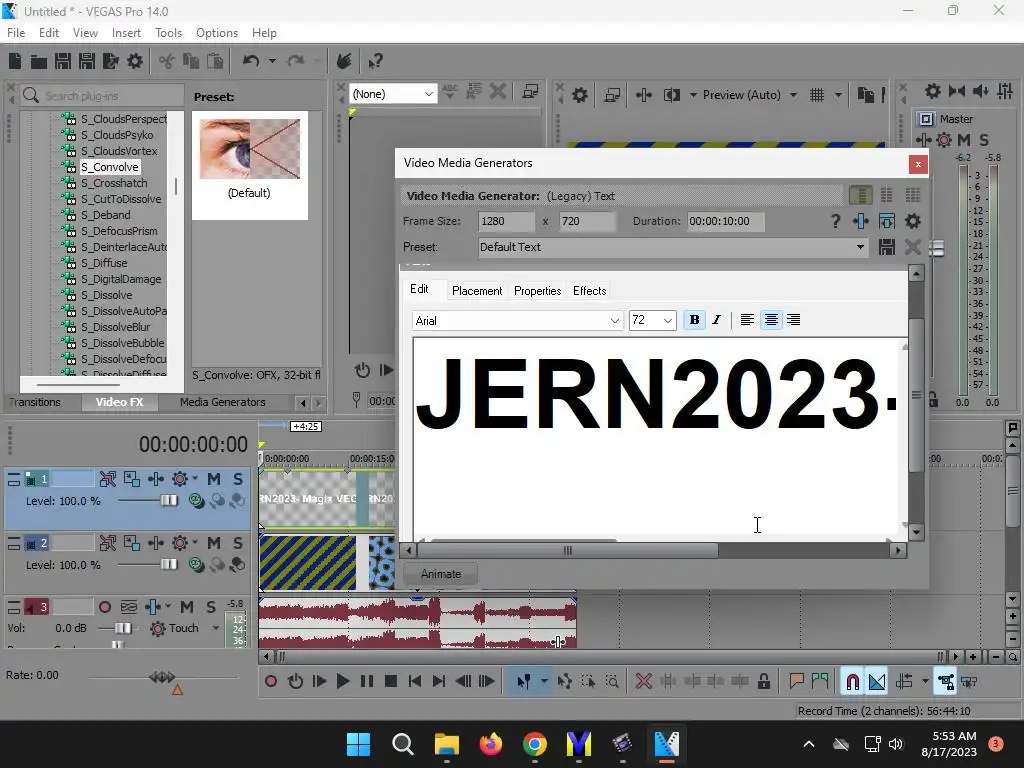Switch to the Placement tab

pyautogui.click(x=477, y=291)
